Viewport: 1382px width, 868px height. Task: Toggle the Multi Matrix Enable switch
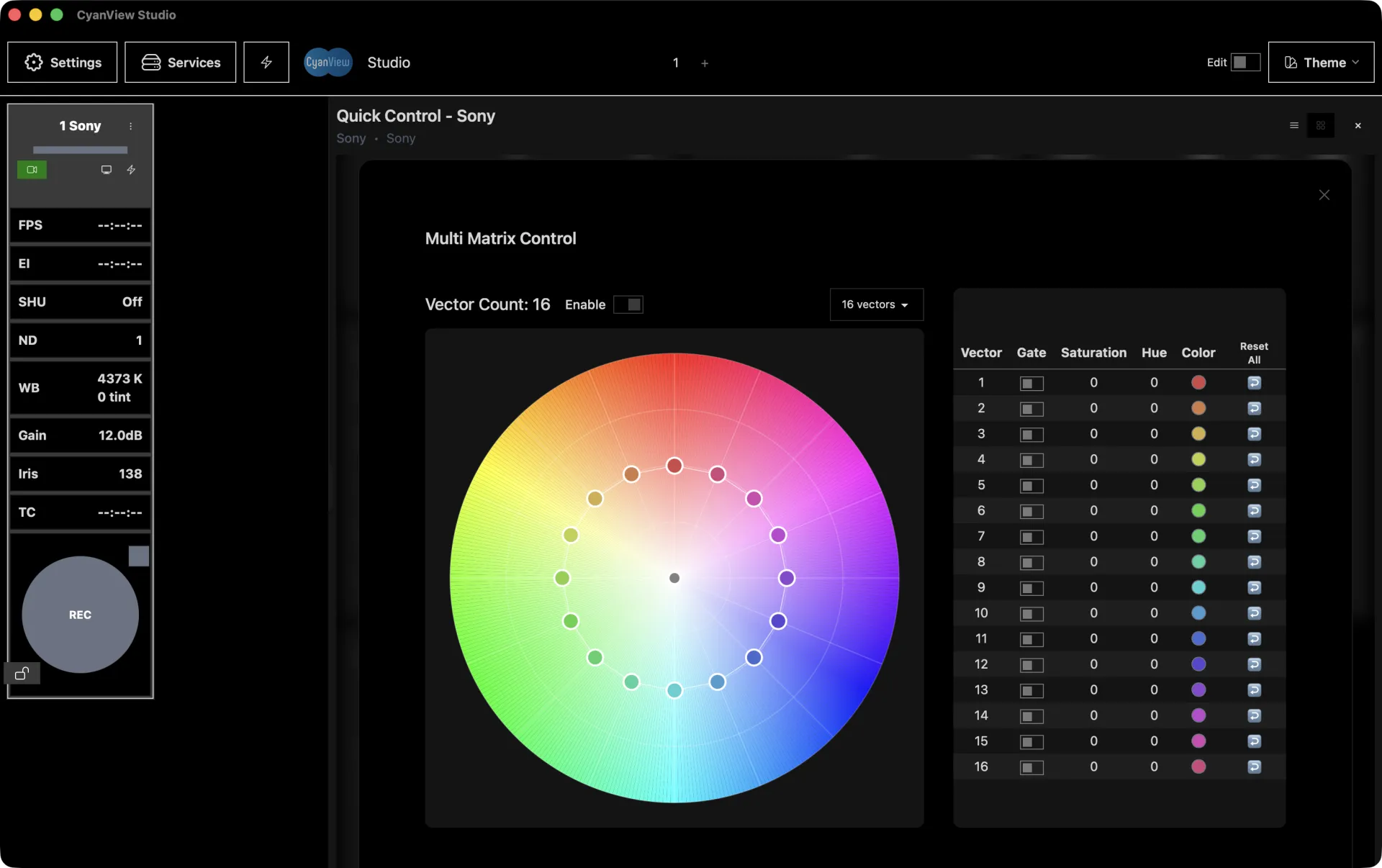(x=628, y=304)
